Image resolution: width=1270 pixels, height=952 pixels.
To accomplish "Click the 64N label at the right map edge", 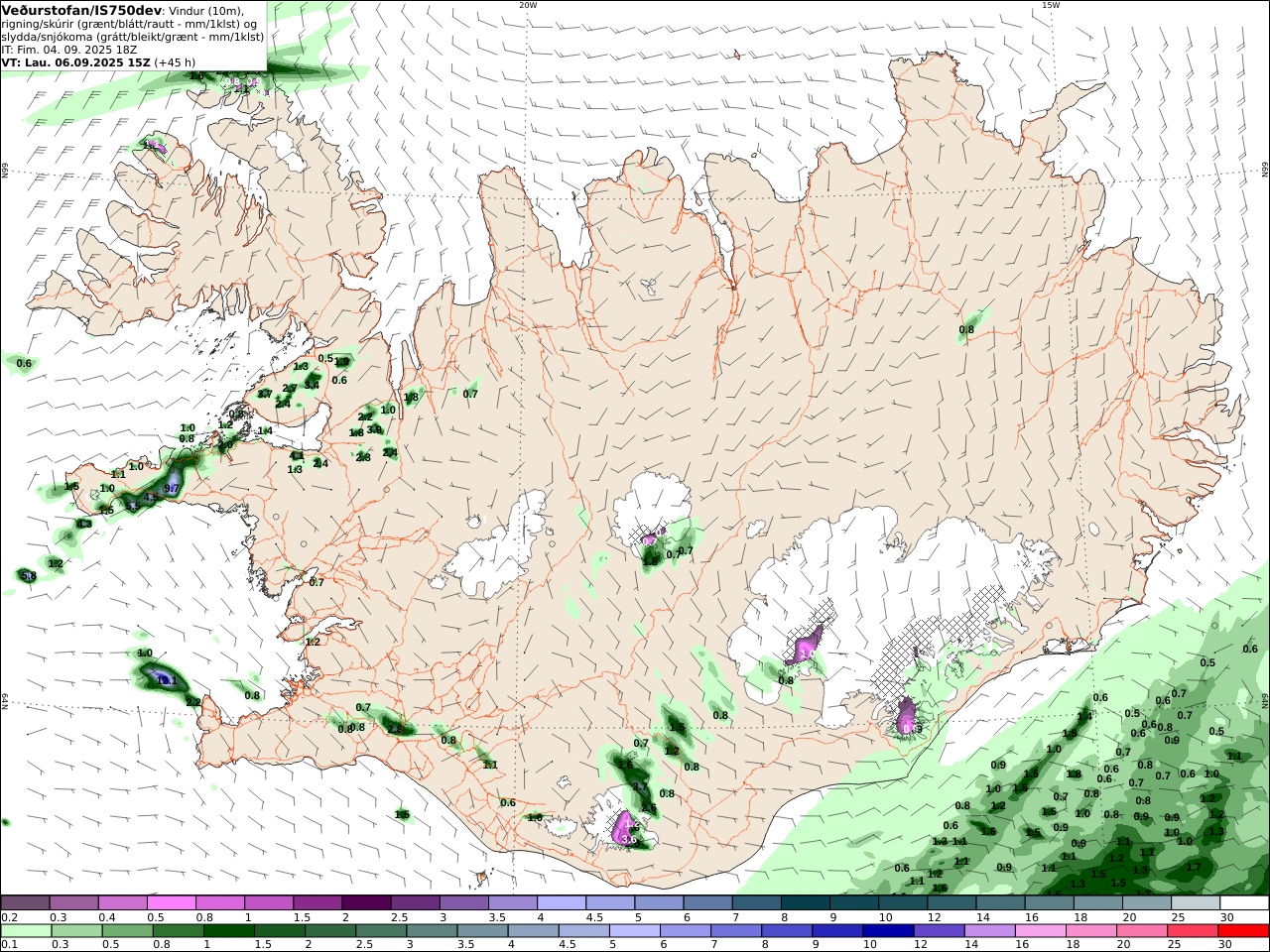I will pyautogui.click(x=1265, y=699).
